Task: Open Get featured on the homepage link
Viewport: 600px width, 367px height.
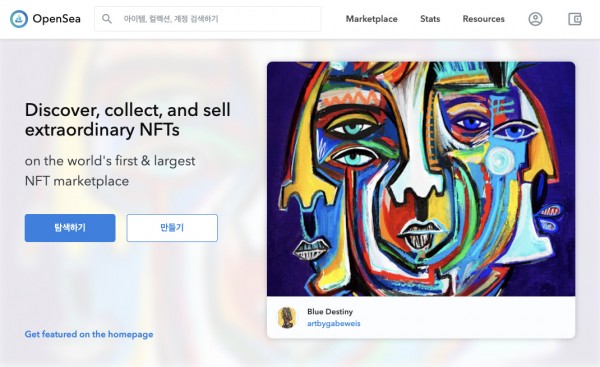Action: coord(89,334)
